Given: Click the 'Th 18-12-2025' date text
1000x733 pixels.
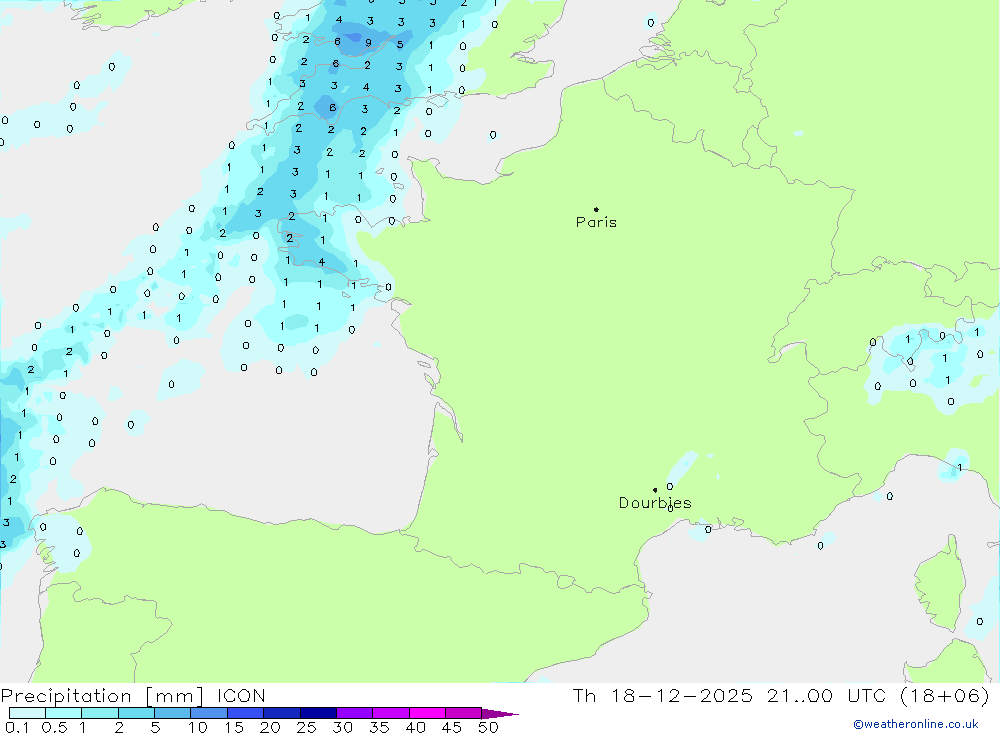Looking at the screenshot, I should click(x=663, y=695).
